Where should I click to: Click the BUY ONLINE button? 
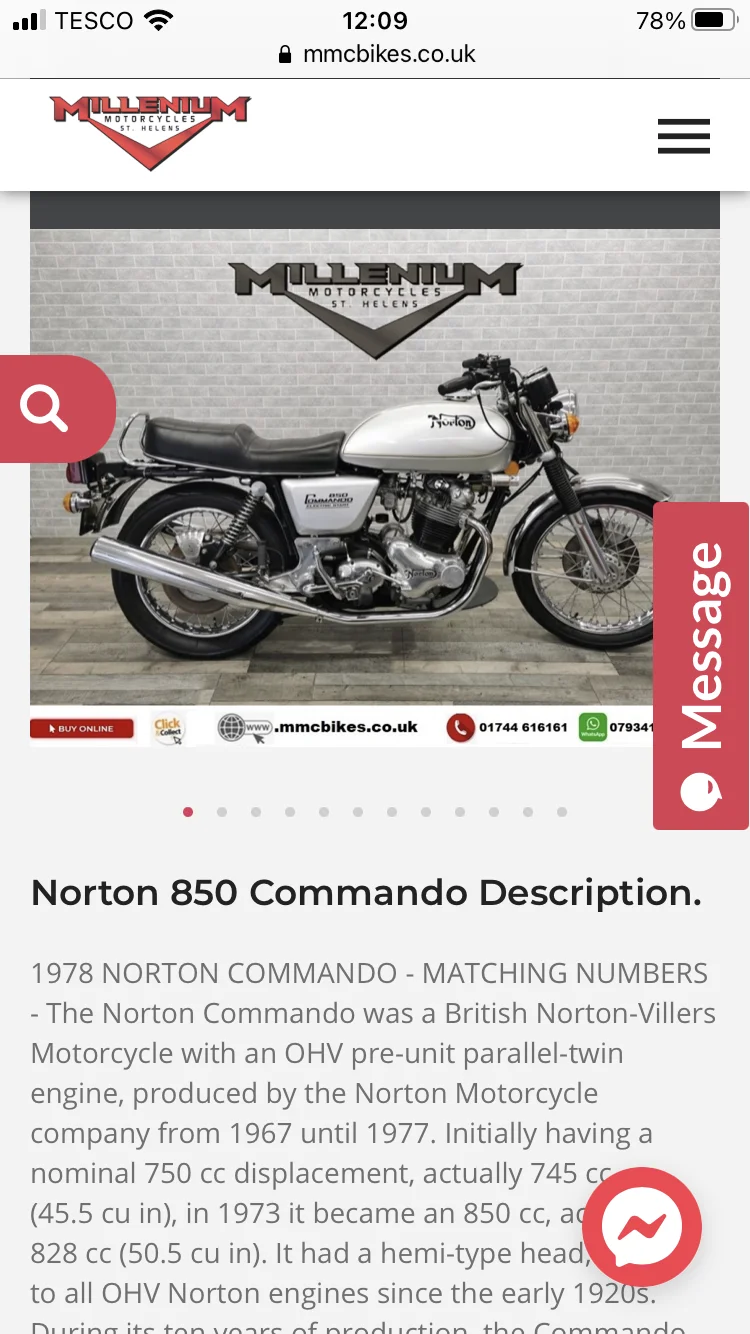tap(86, 728)
